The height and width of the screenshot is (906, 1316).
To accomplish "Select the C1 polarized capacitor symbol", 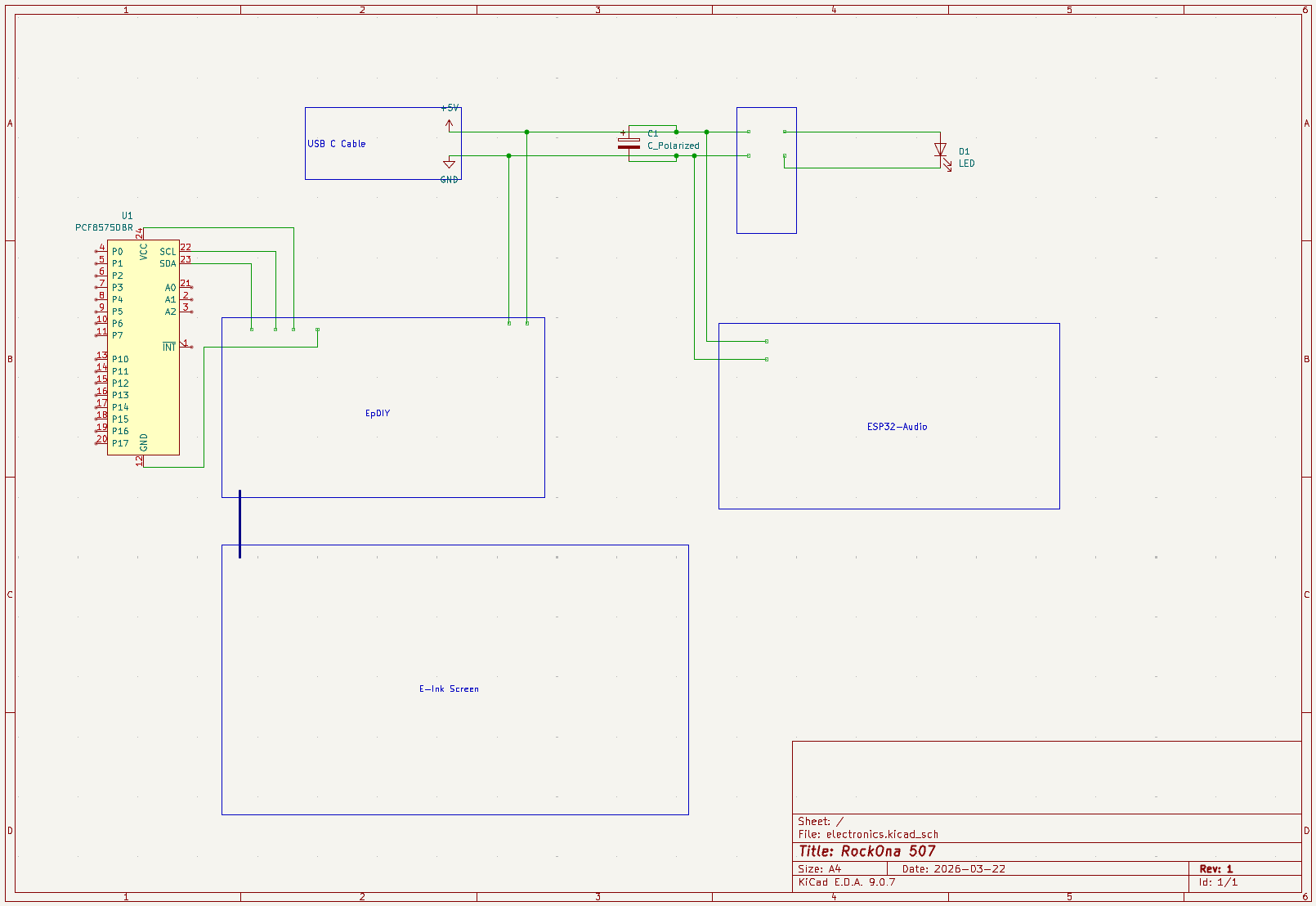I will [x=629, y=144].
